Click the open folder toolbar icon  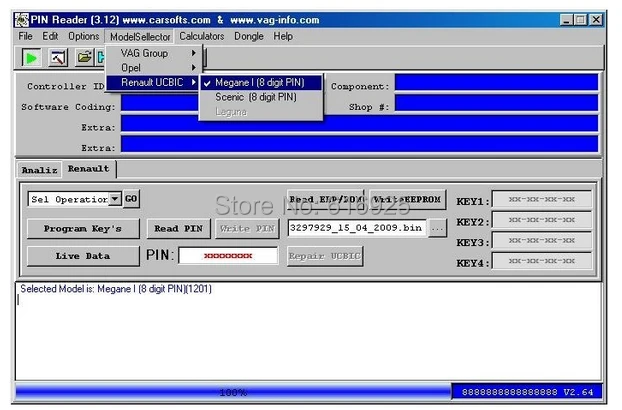[84, 58]
